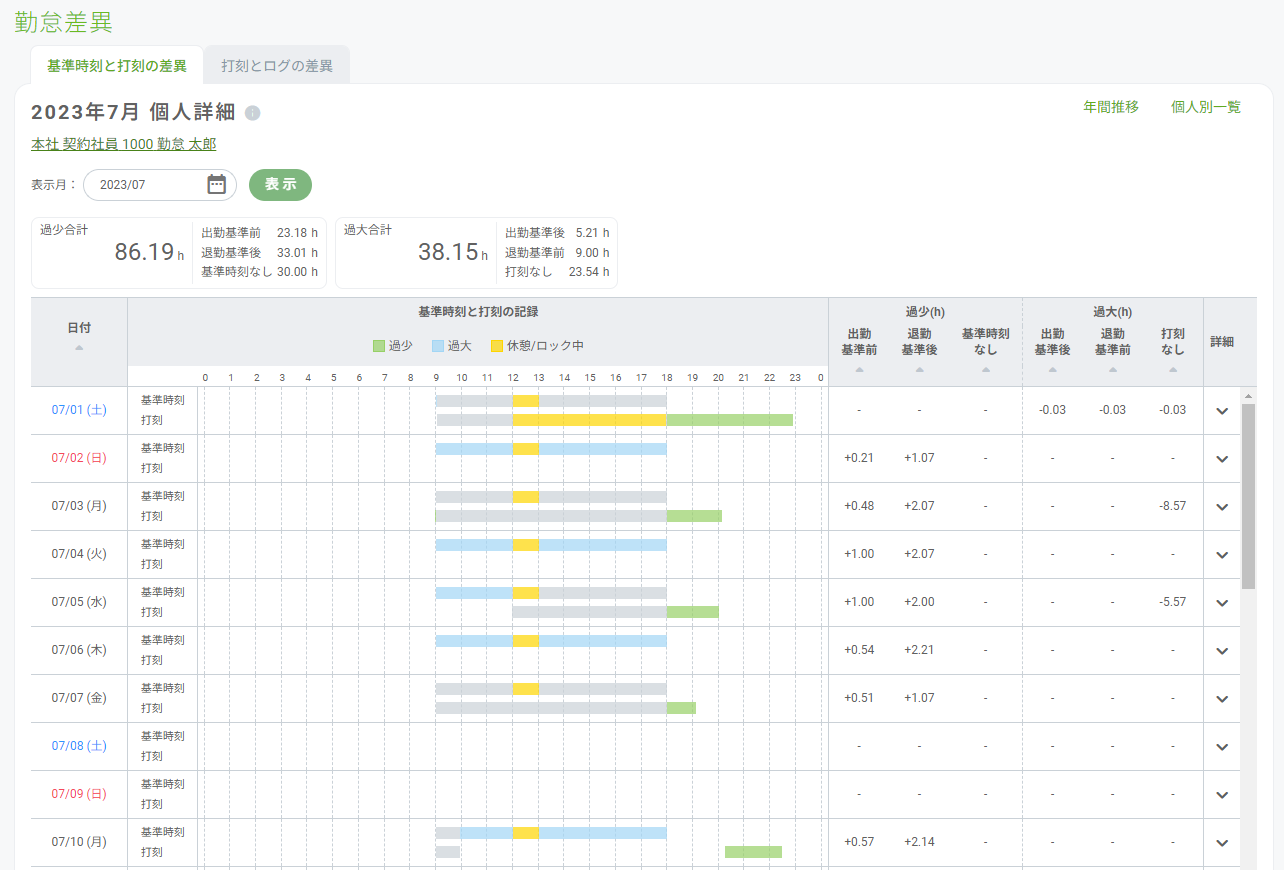Sort by 出勤基準前 under 過少
The height and width of the screenshot is (870, 1284).
coord(860,369)
